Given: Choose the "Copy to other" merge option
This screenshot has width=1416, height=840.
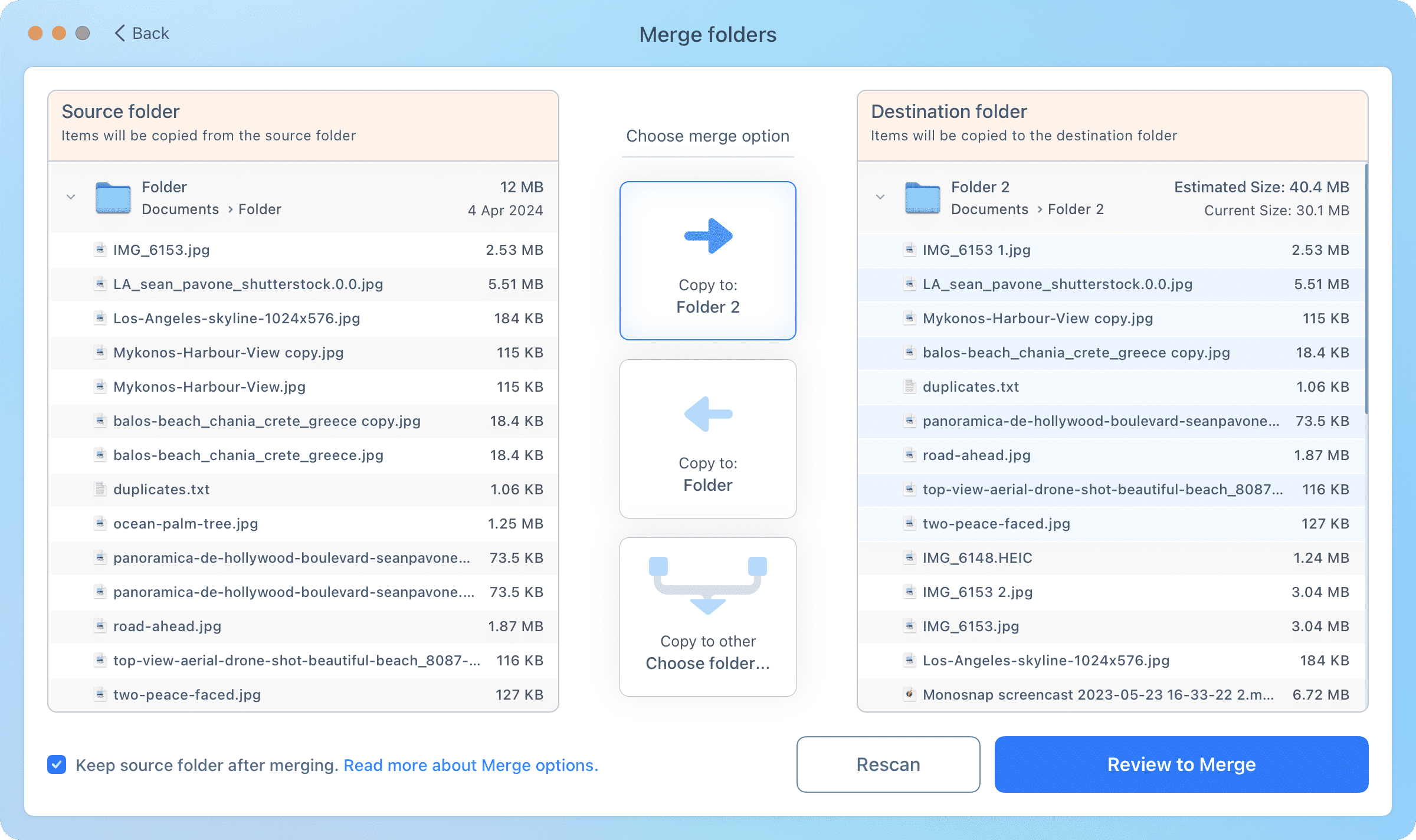Looking at the screenshot, I should [707, 616].
